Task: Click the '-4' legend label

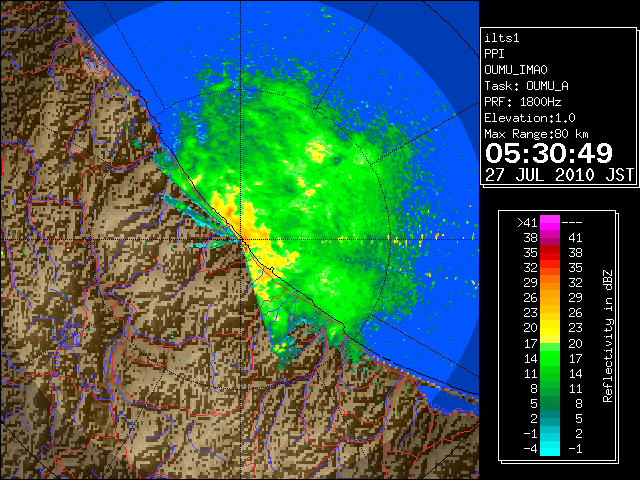Action: pyautogui.click(x=530, y=449)
